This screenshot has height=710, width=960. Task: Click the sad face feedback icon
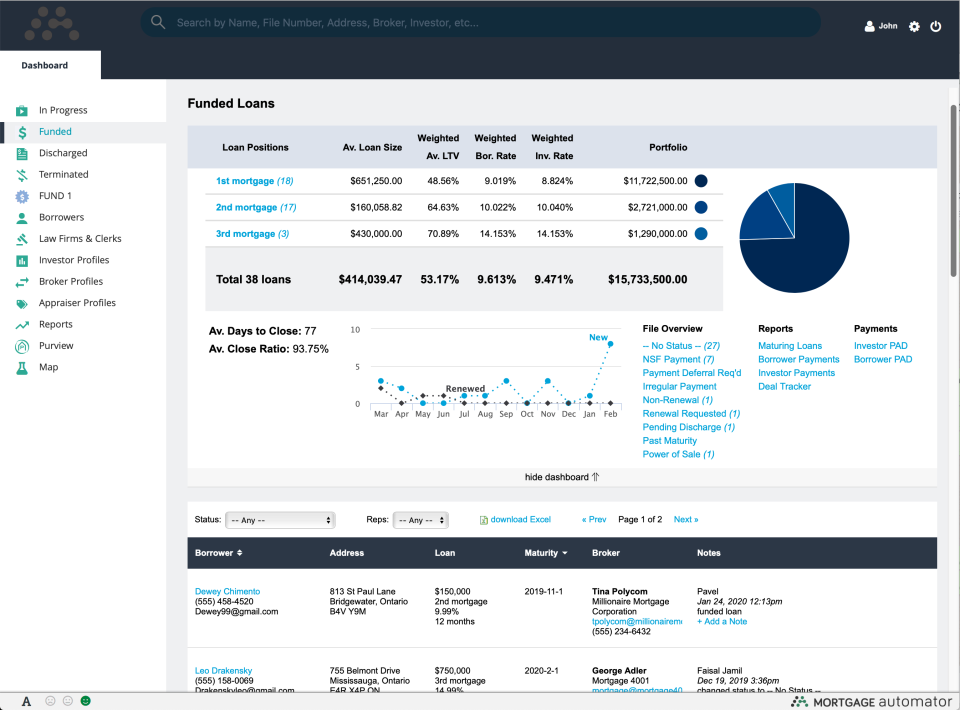tap(49, 702)
